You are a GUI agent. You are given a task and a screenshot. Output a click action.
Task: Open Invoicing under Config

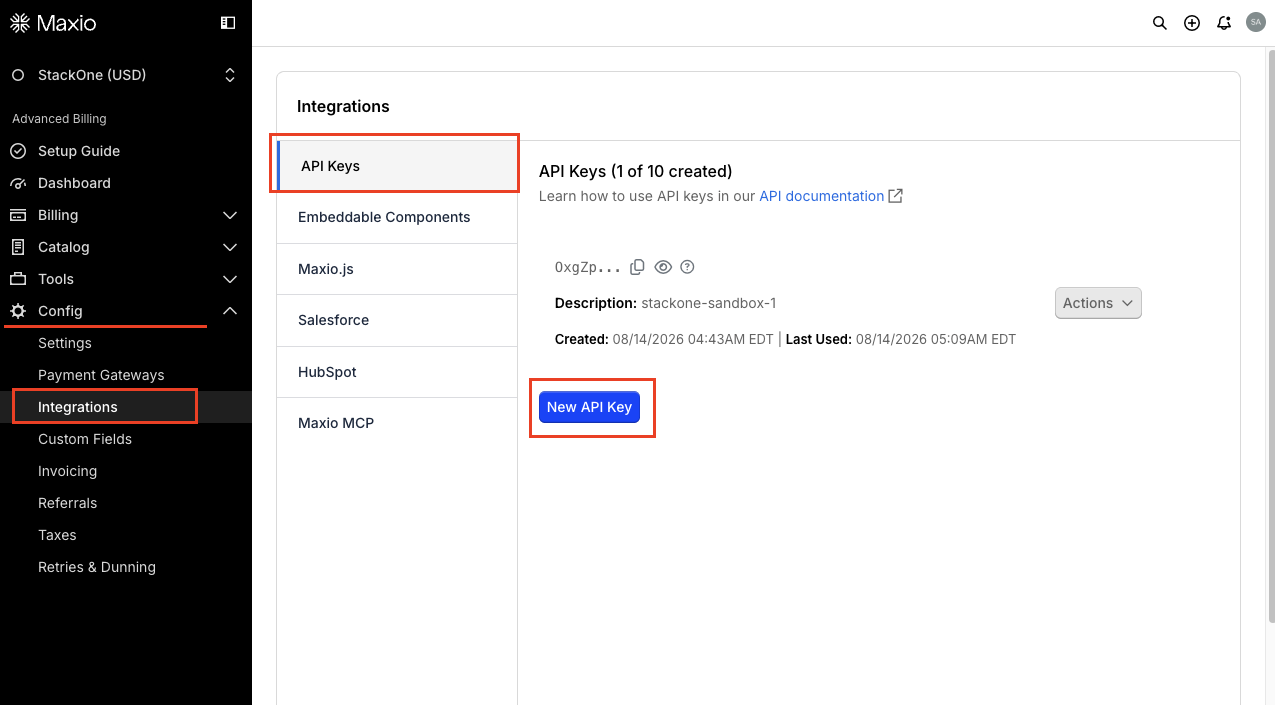pyautogui.click(x=67, y=471)
